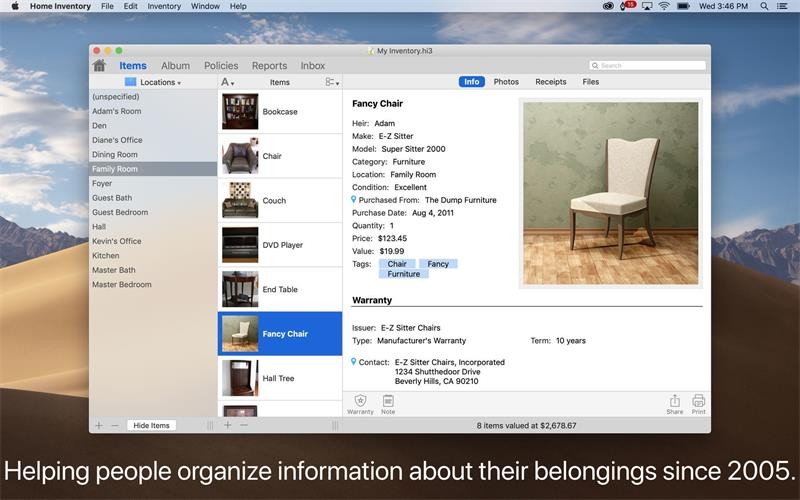Click the AirPlay display icon
The width and height of the screenshot is (800, 500).
[647, 6]
